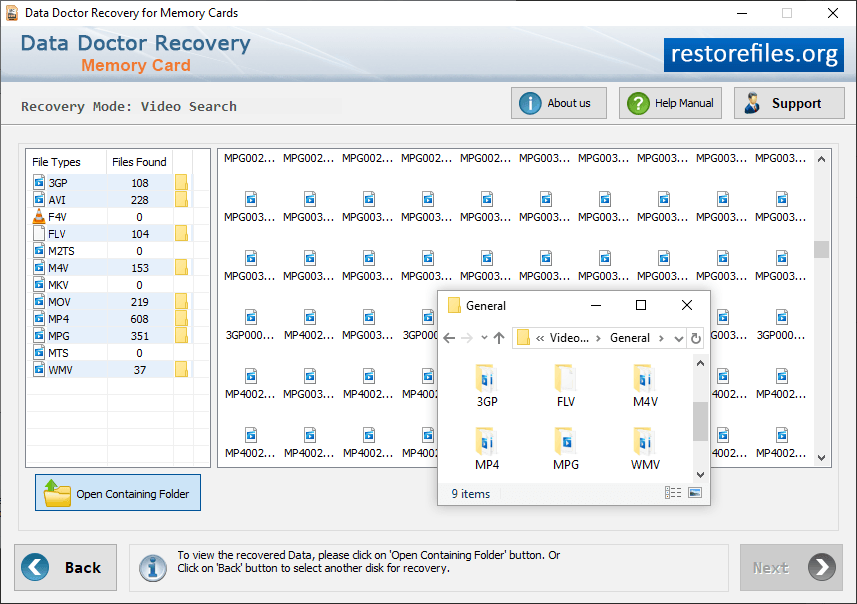Click scroll up arrow in General window
The height and width of the screenshot is (604, 857).
click(700, 363)
